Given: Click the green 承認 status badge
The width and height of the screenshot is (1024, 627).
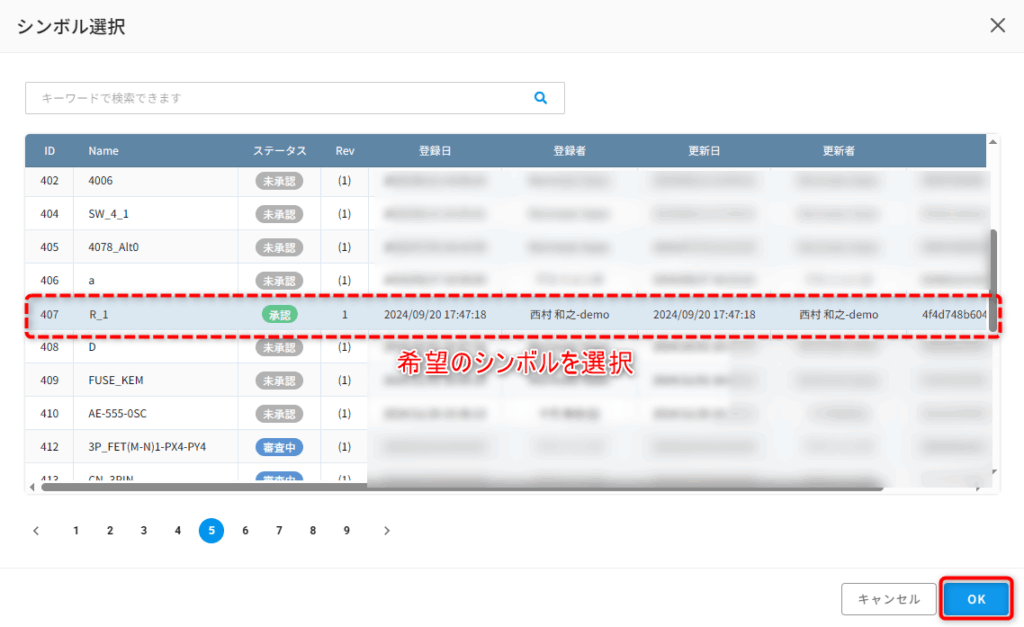Looking at the screenshot, I should click(280, 315).
